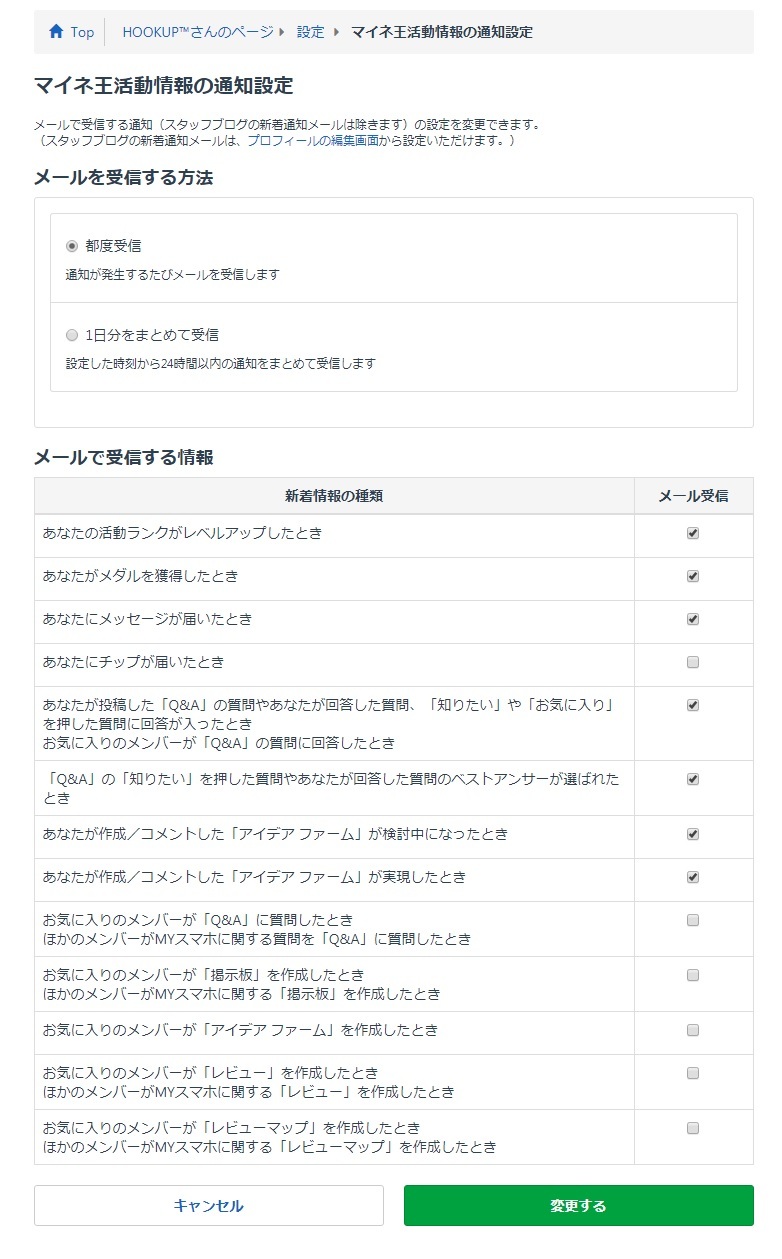
Task: Toggle the Q&A質問に回答が入ったとき checkbox
Action: click(693, 706)
